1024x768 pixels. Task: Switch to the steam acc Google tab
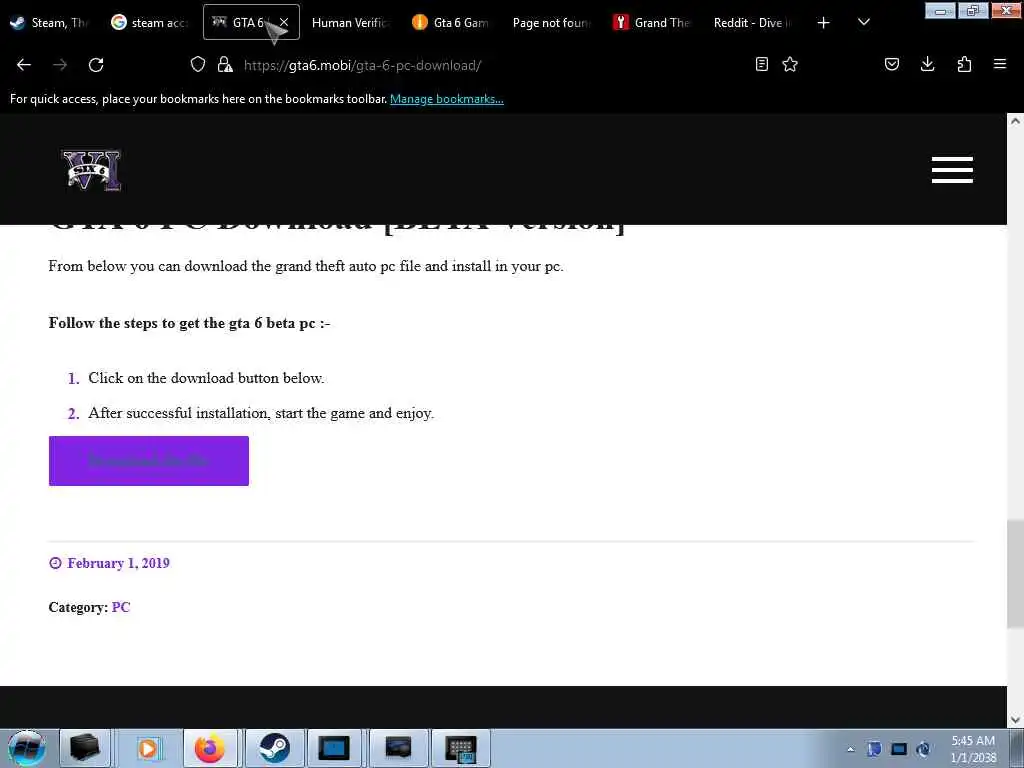(x=150, y=22)
